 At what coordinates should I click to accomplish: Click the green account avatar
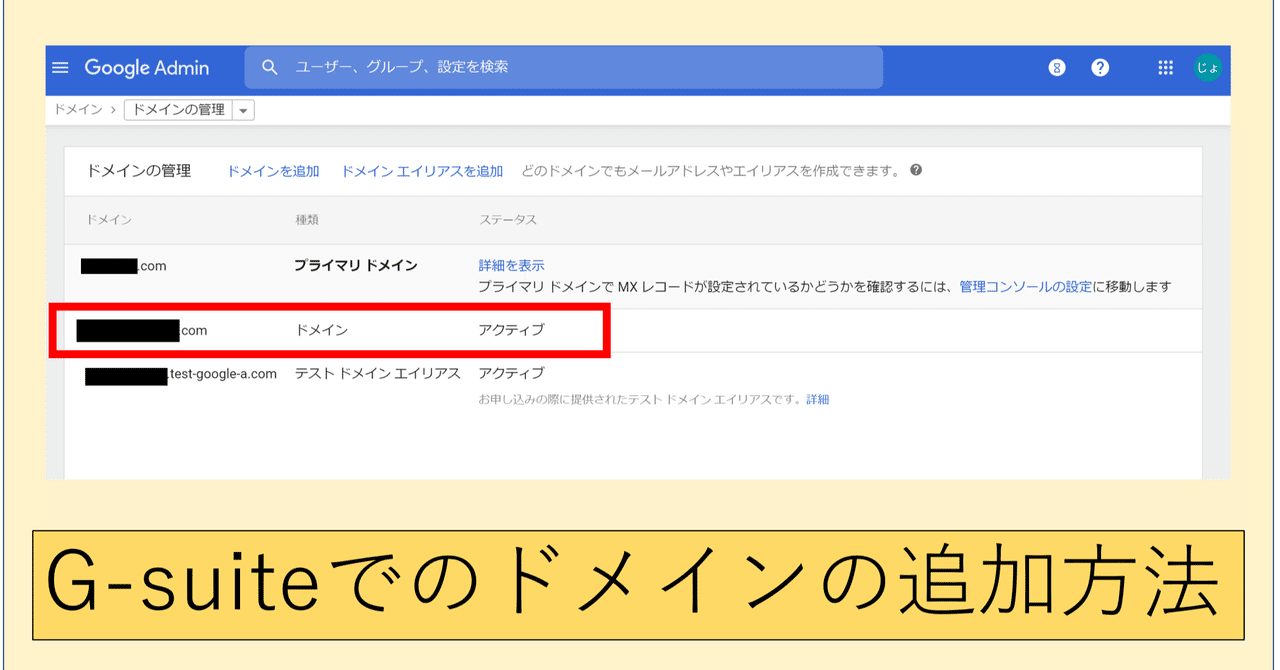[1208, 68]
